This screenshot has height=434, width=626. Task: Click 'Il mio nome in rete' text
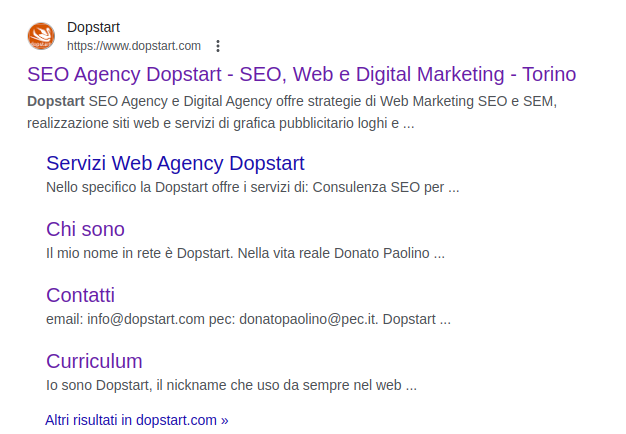point(103,253)
